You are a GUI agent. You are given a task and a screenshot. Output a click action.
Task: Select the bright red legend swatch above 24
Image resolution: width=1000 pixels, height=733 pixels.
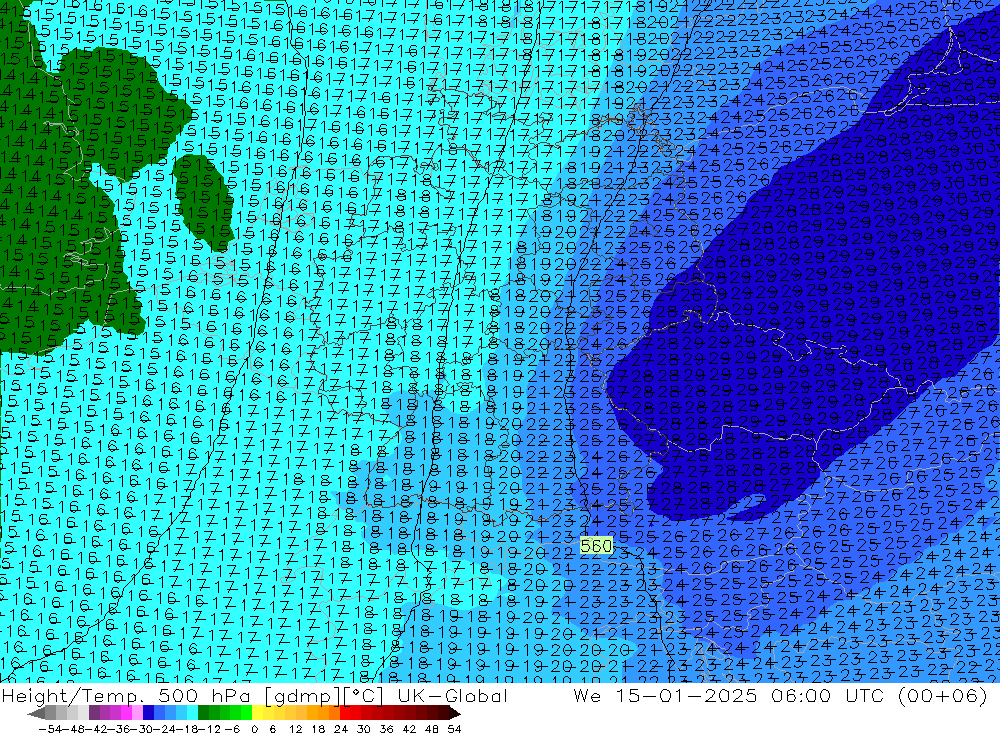(x=345, y=713)
